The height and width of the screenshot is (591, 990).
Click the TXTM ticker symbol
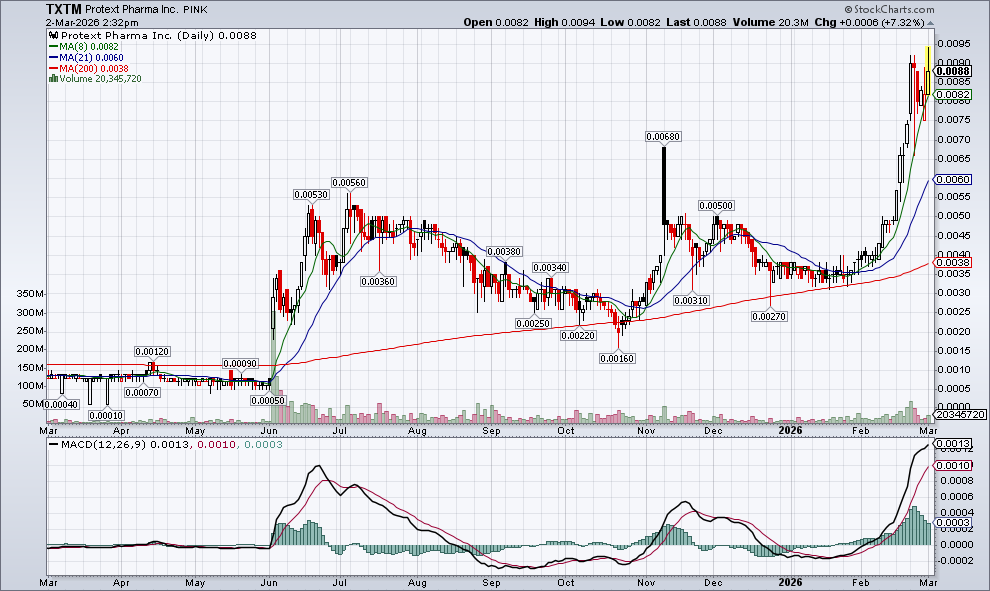point(64,9)
